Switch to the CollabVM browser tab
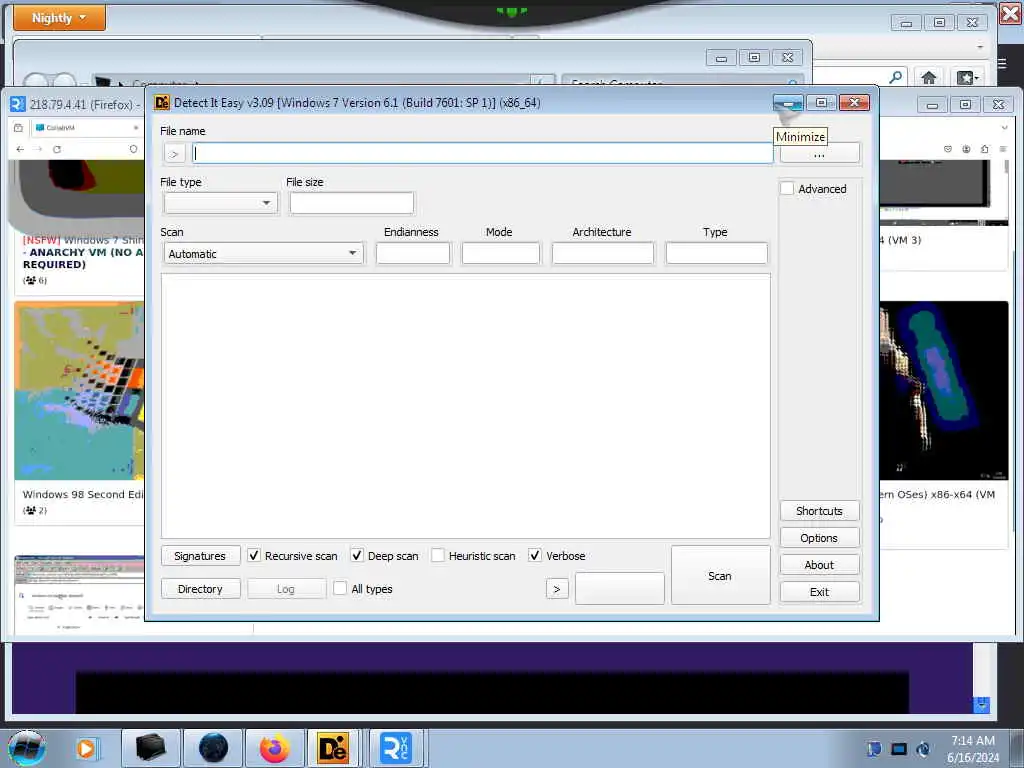This screenshot has width=1024, height=768. 86,128
